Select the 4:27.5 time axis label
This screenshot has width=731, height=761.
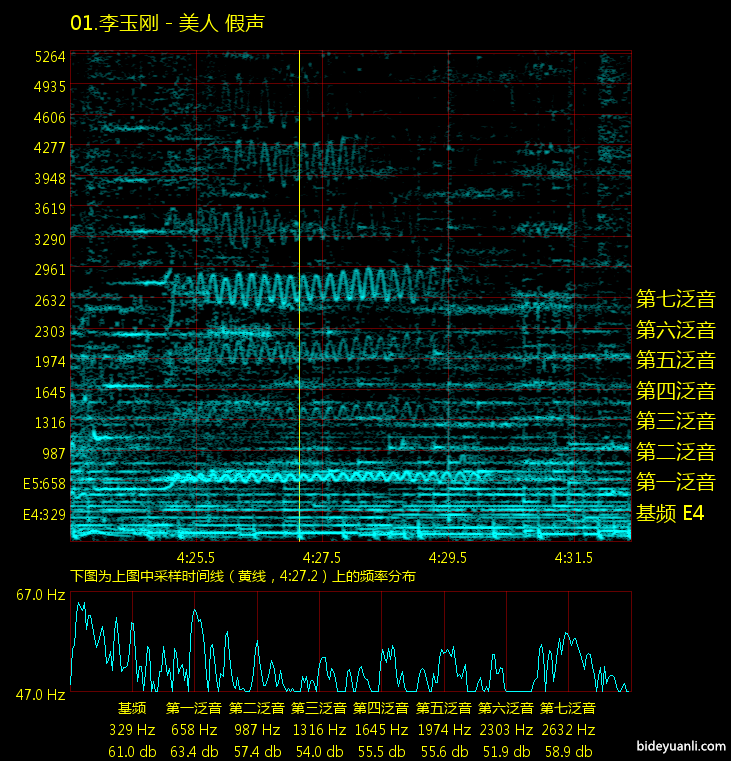pos(322,557)
